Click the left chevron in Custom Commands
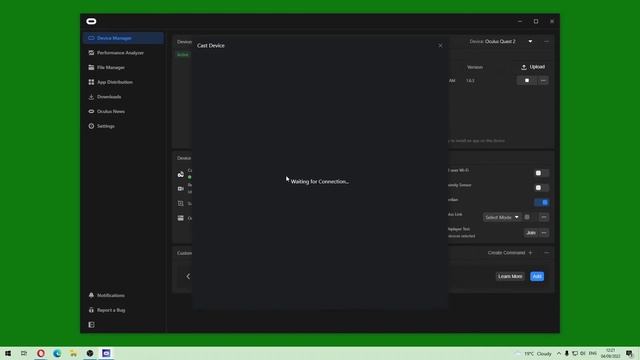Screen dimensions: 640x360 click(188, 276)
